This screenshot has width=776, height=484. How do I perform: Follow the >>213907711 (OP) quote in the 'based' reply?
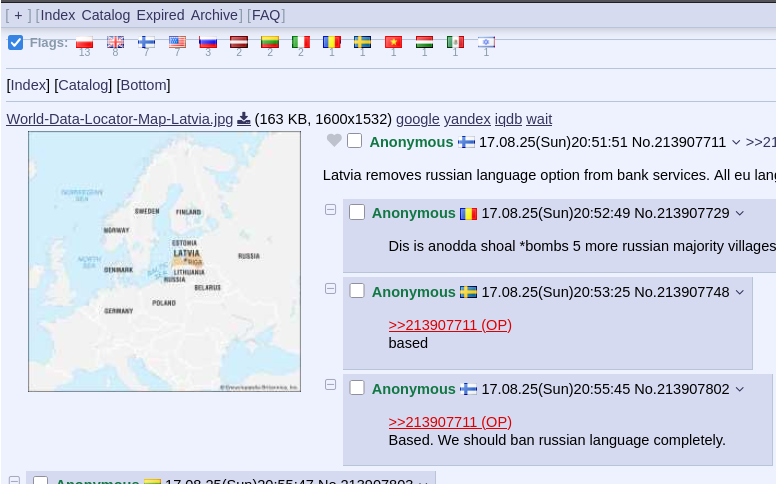pyautogui.click(x=450, y=325)
